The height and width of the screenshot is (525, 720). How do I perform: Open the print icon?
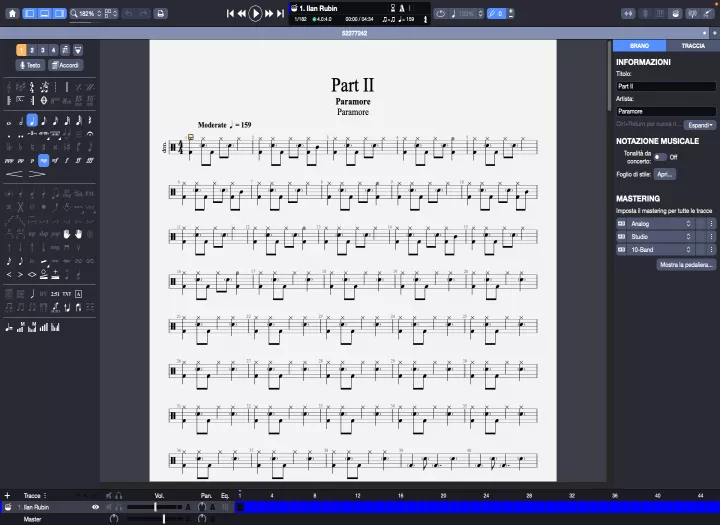pyautogui.click(x=160, y=13)
